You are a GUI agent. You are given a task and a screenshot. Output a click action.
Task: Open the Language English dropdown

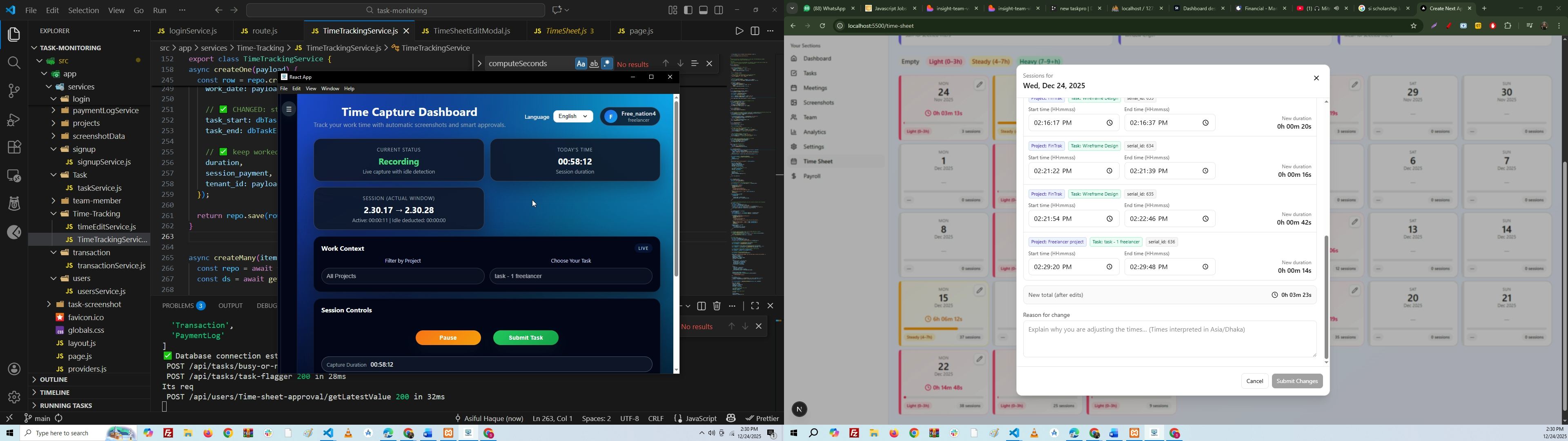click(573, 116)
